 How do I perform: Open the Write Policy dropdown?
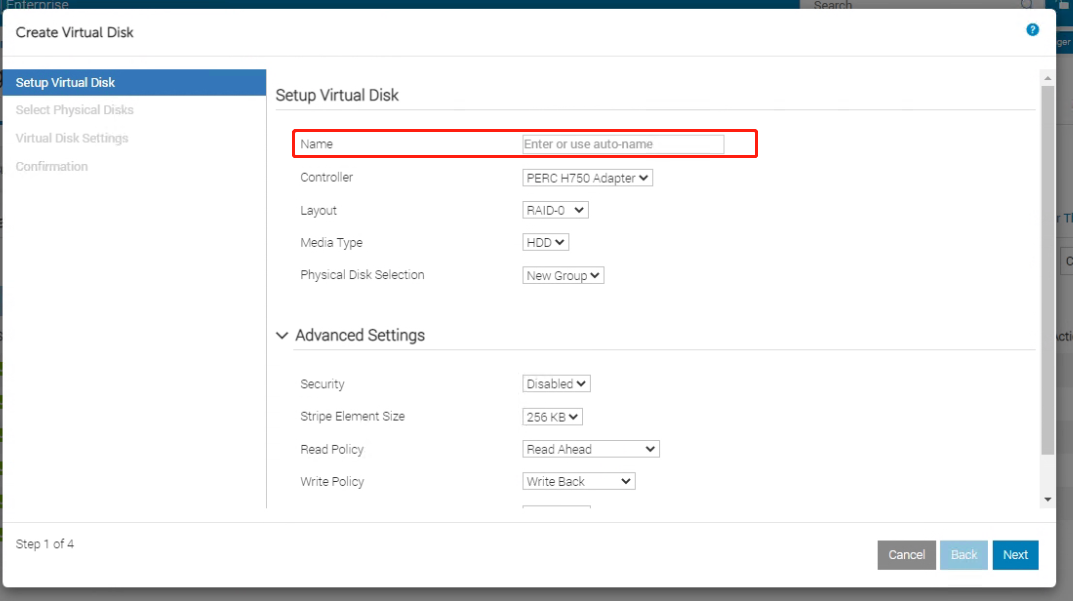tap(578, 482)
